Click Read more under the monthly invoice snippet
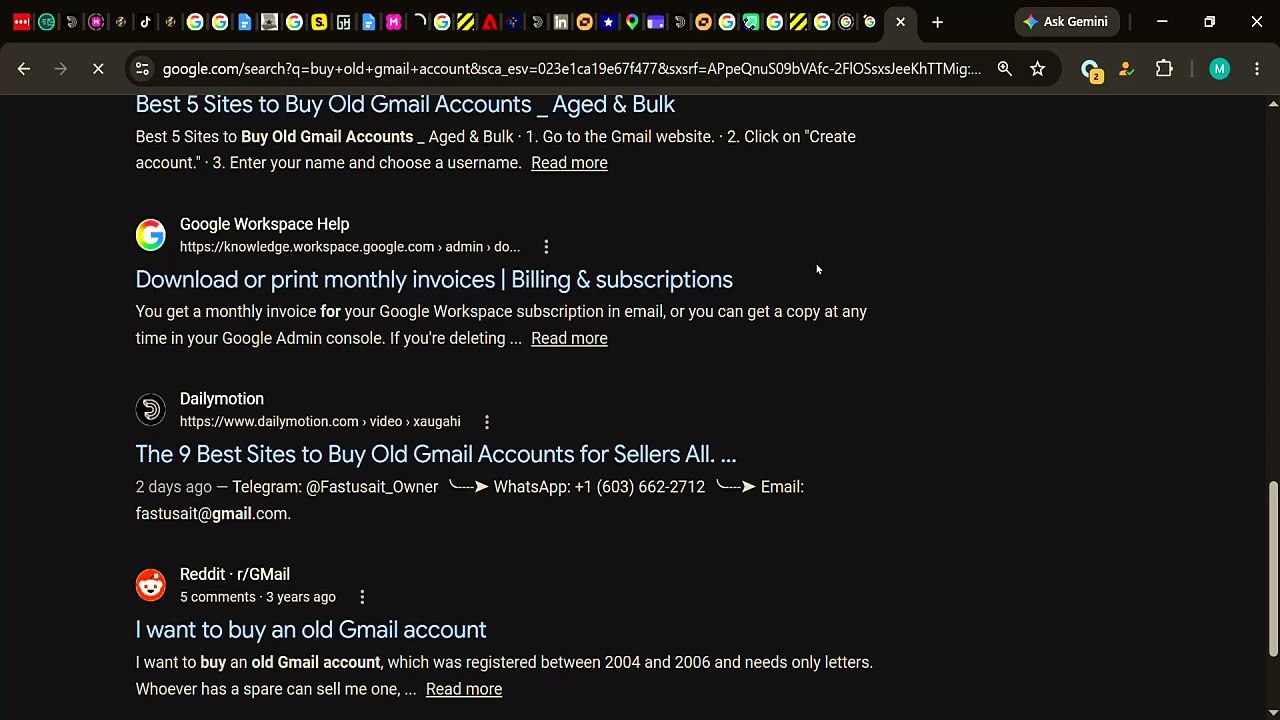Screen dimensions: 1280x720 (x=569, y=338)
